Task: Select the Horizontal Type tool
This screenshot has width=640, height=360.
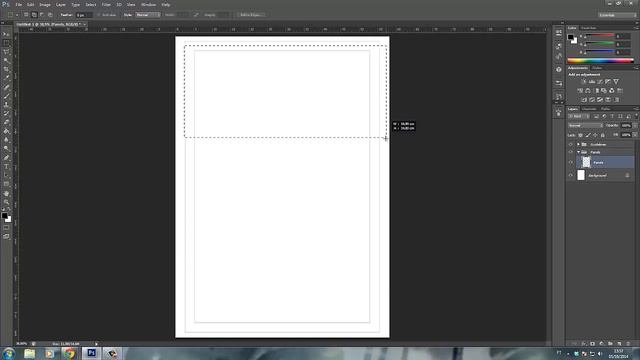Action: (x=6, y=167)
